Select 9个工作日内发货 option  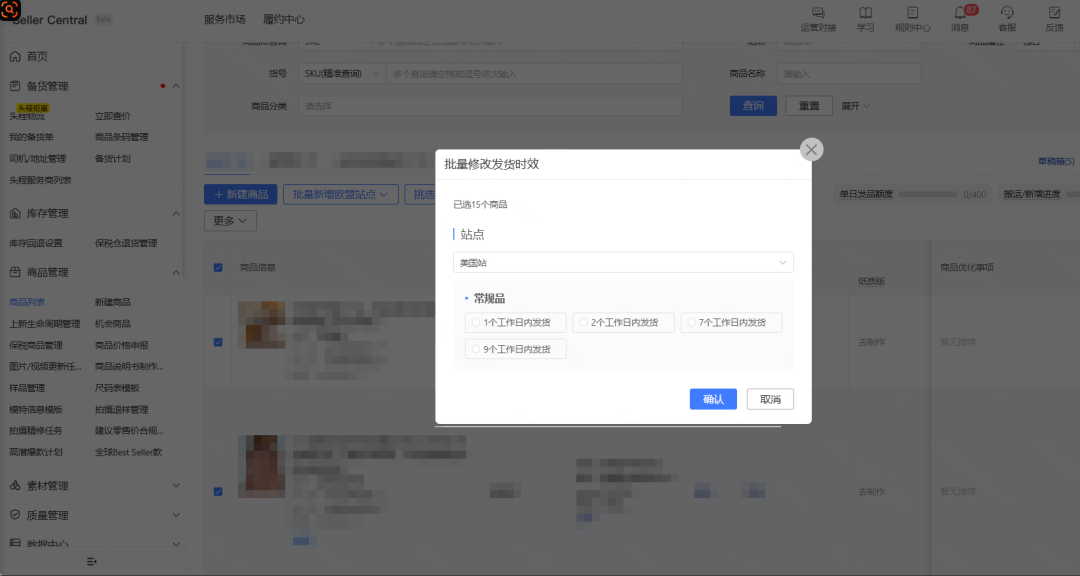[516, 349]
